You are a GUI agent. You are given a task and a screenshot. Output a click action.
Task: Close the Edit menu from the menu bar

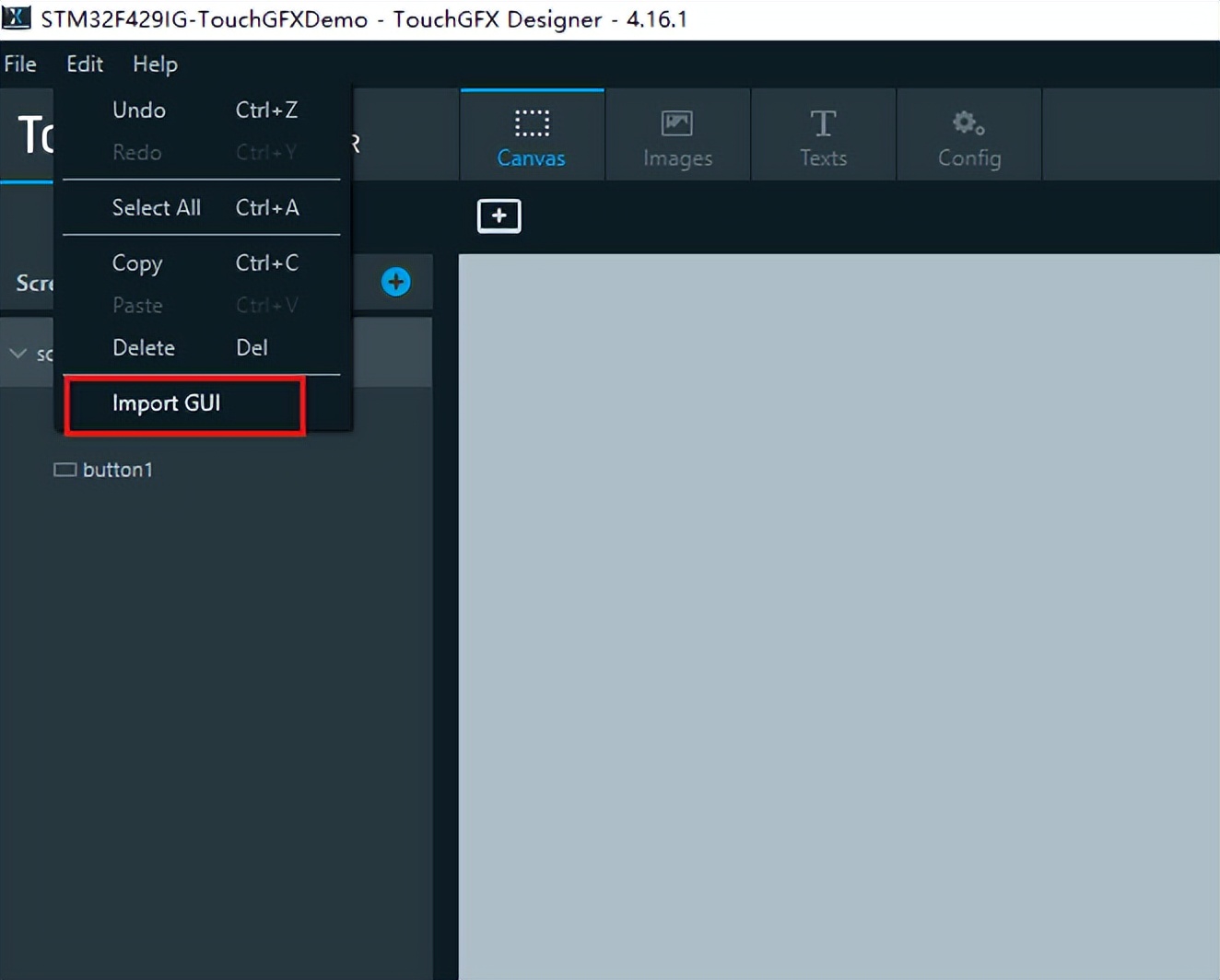pyautogui.click(x=85, y=64)
